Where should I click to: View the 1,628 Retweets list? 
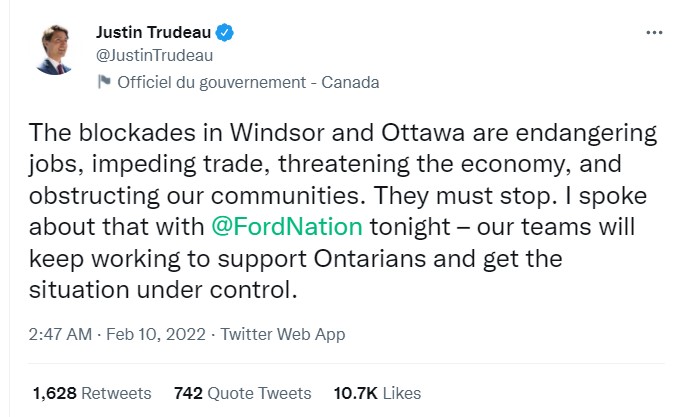[91, 393]
